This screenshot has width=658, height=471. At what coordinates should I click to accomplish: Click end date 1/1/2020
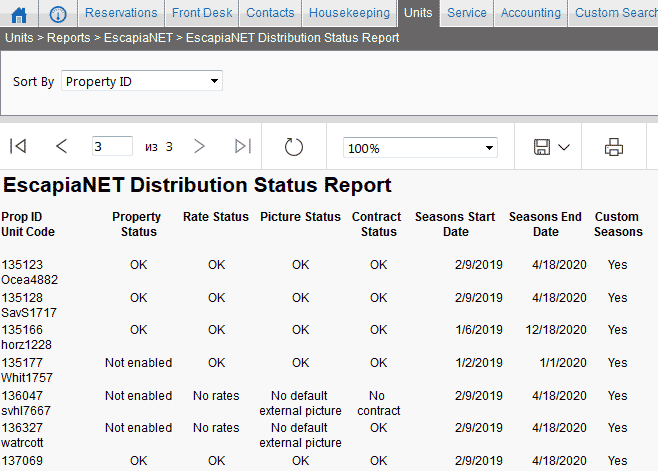pyautogui.click(x=563, y=363)
